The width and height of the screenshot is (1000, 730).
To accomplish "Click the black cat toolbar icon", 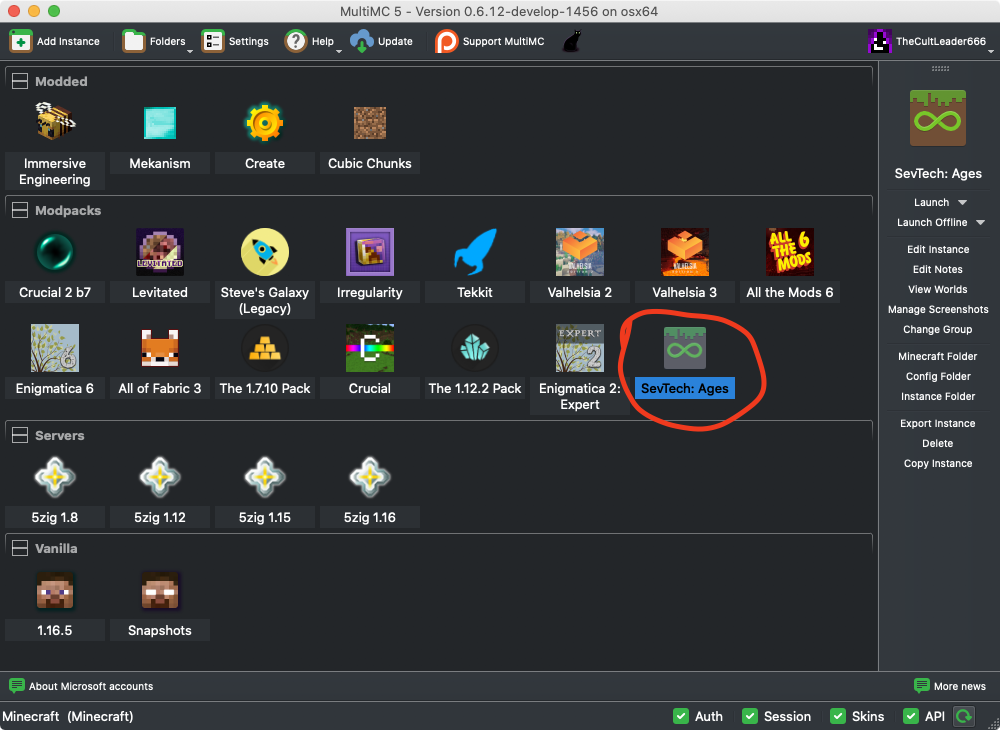I will [x=570, y=41].
